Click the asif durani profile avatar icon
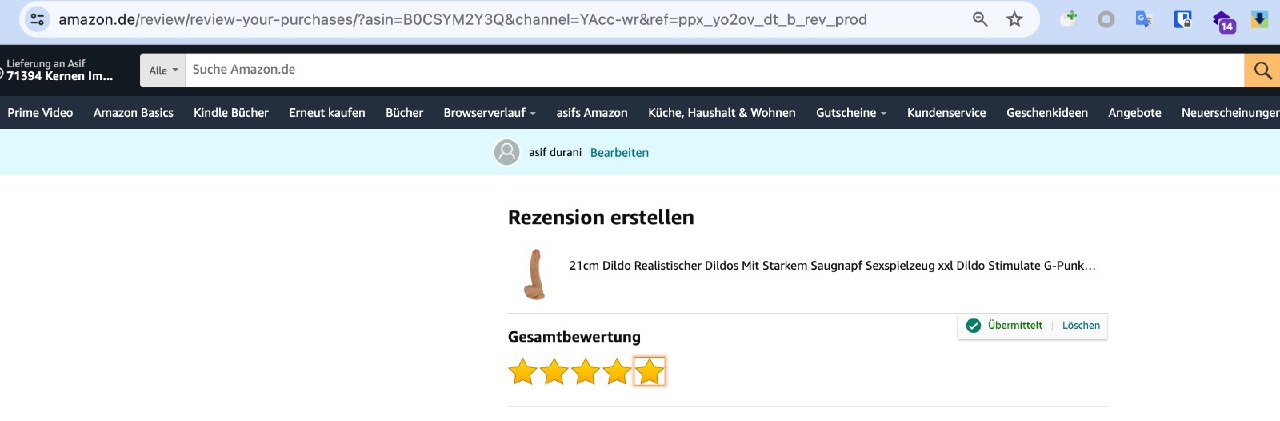This screenshot has height=421, width=1280. (507, 152)
